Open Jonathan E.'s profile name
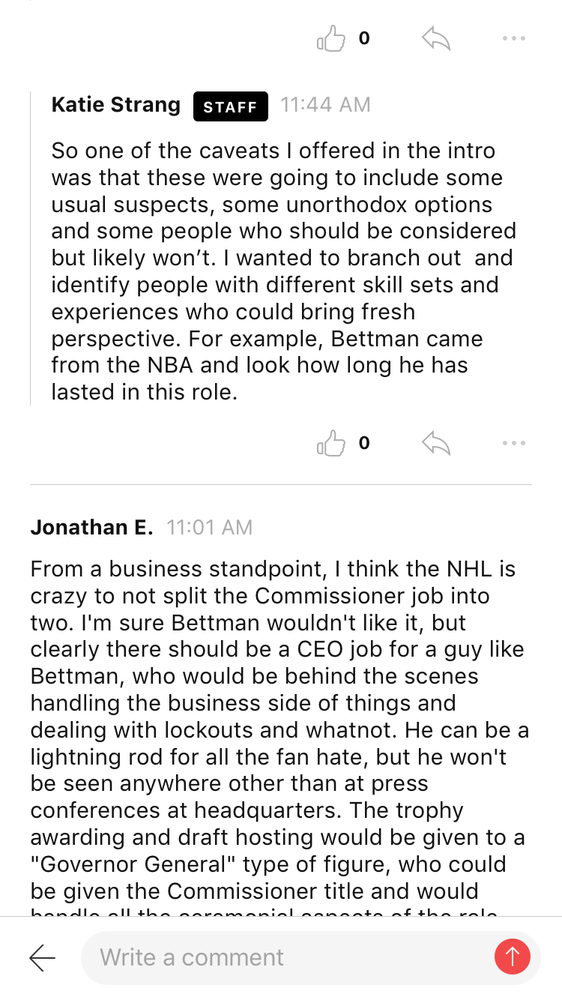This screenshot has height=1000, width=562. coord(92,527)
